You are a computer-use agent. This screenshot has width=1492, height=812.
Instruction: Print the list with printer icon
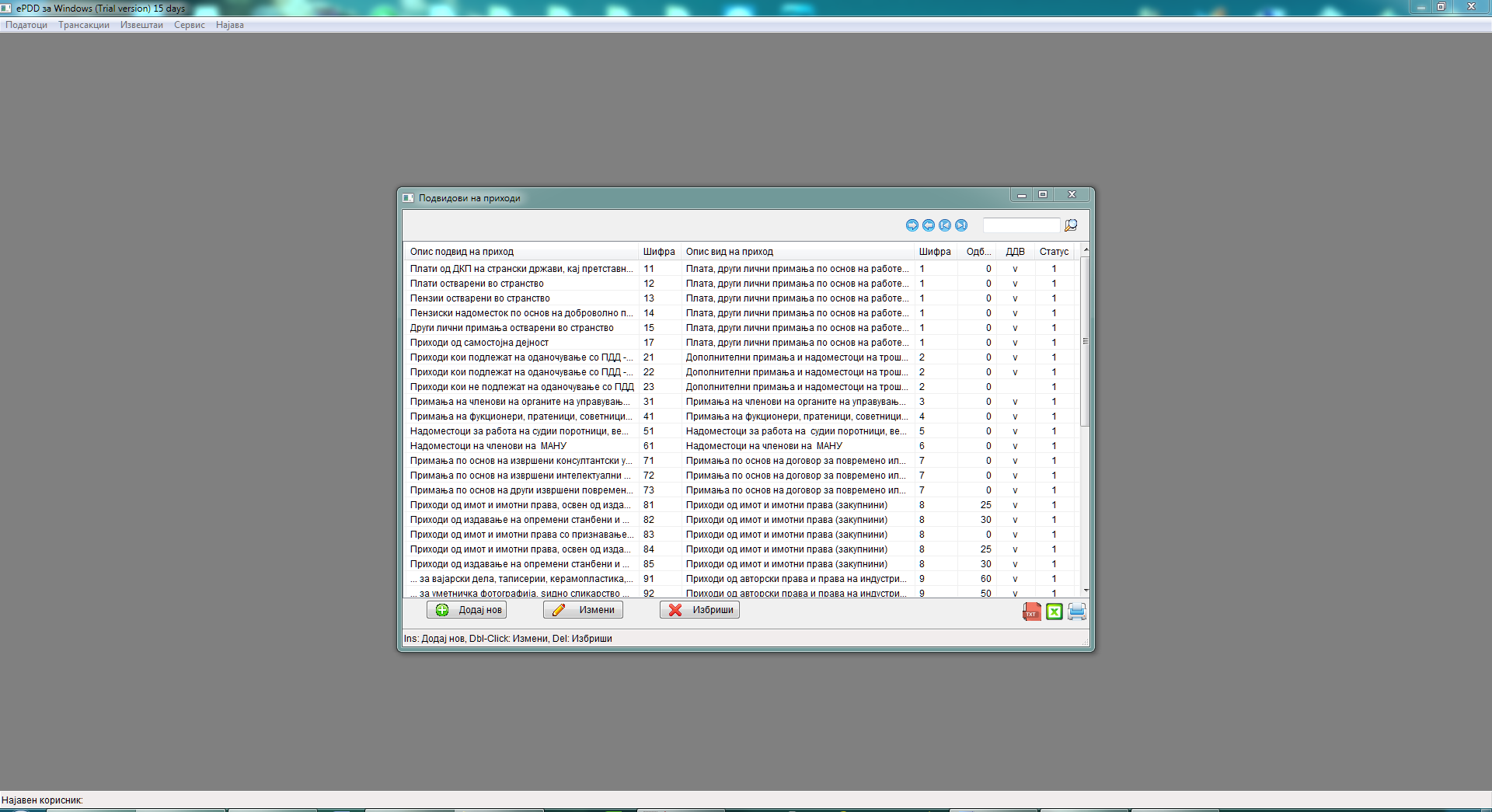(1076, 612)
